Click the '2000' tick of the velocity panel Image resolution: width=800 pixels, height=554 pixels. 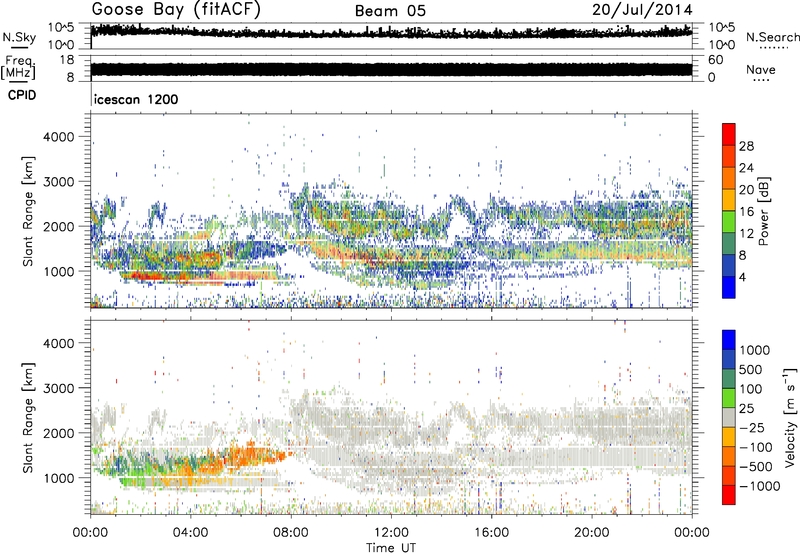coord(58,433)
